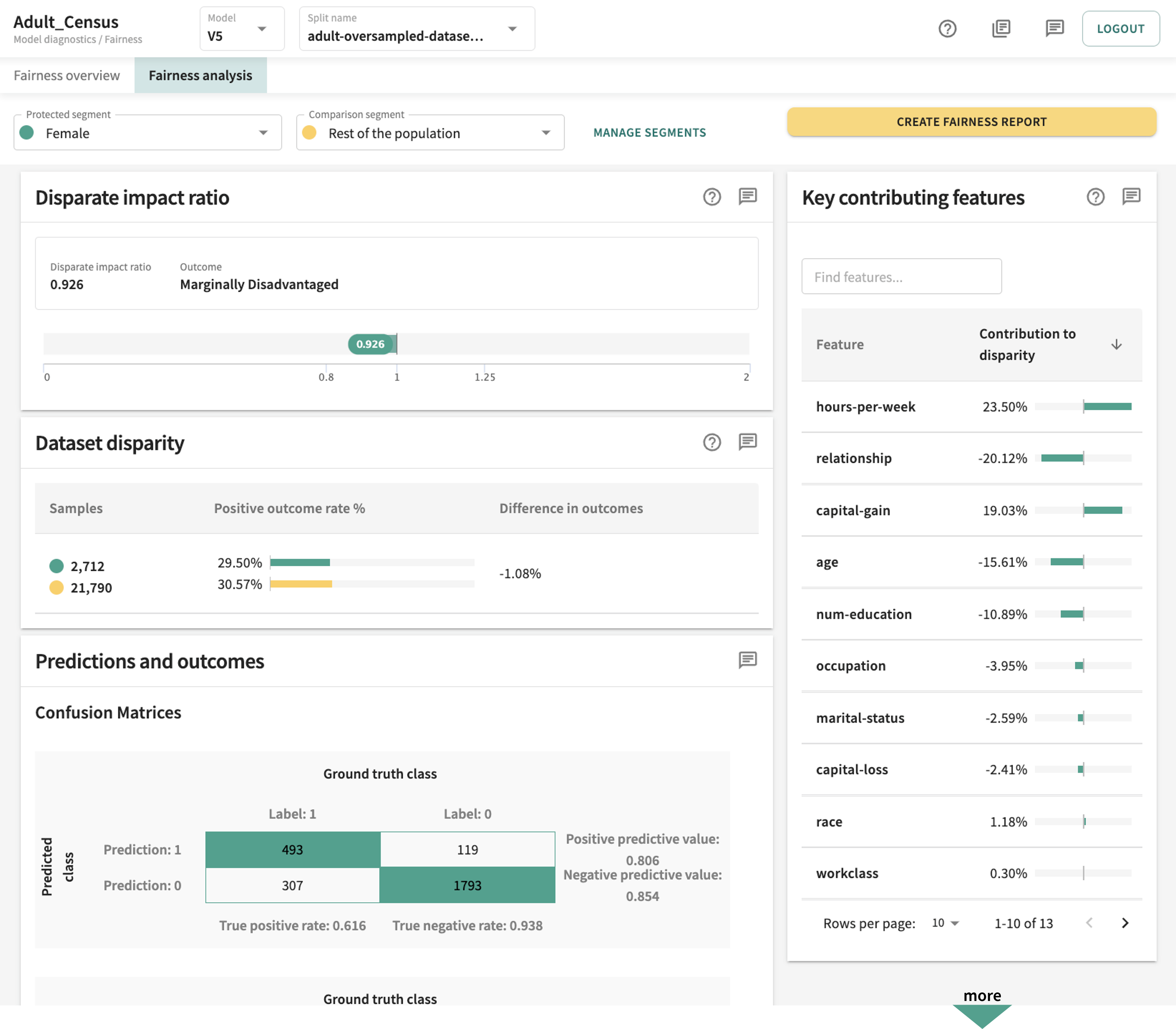The image size is (1176, 1029).
Task: Open the help icon next to Disparate impact ratio
Action: [712, 197]
